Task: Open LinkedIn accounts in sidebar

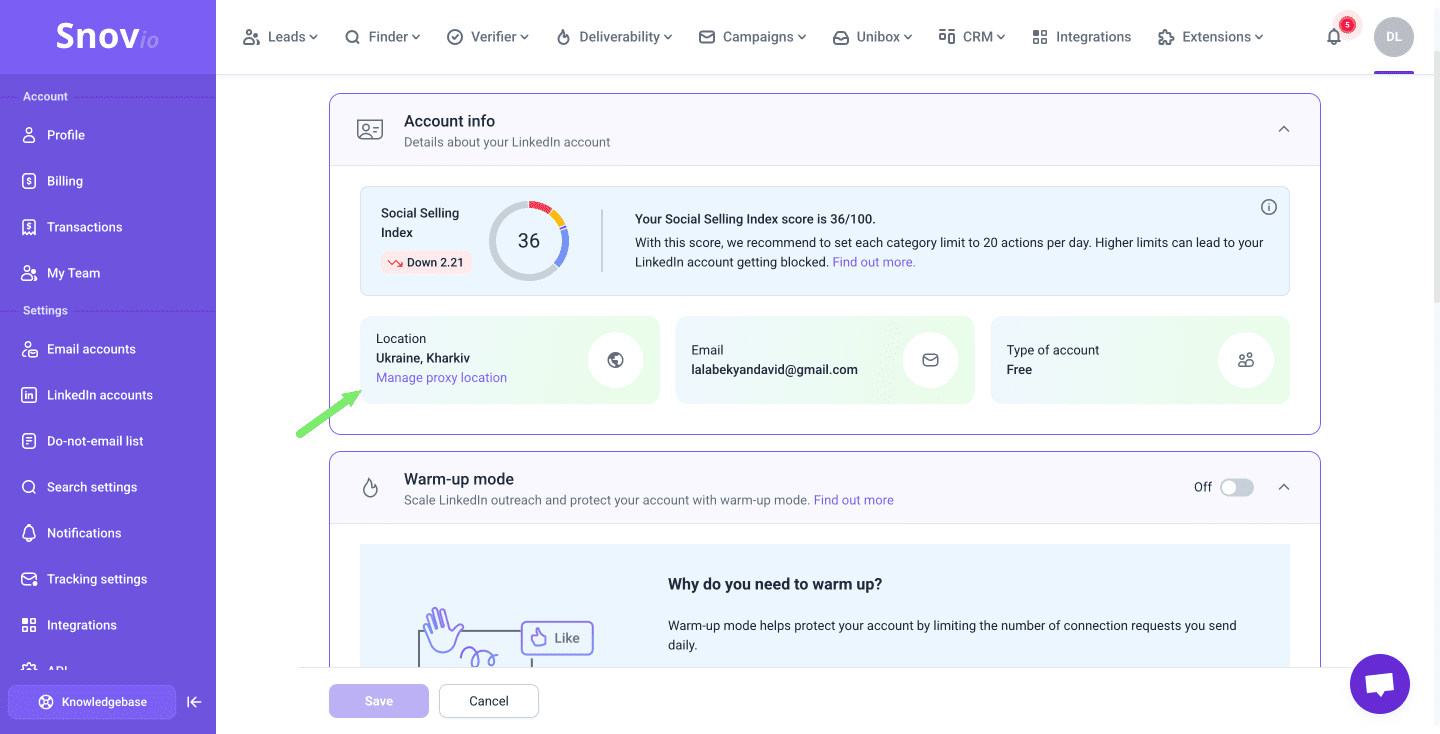Action: coord(99,395)
